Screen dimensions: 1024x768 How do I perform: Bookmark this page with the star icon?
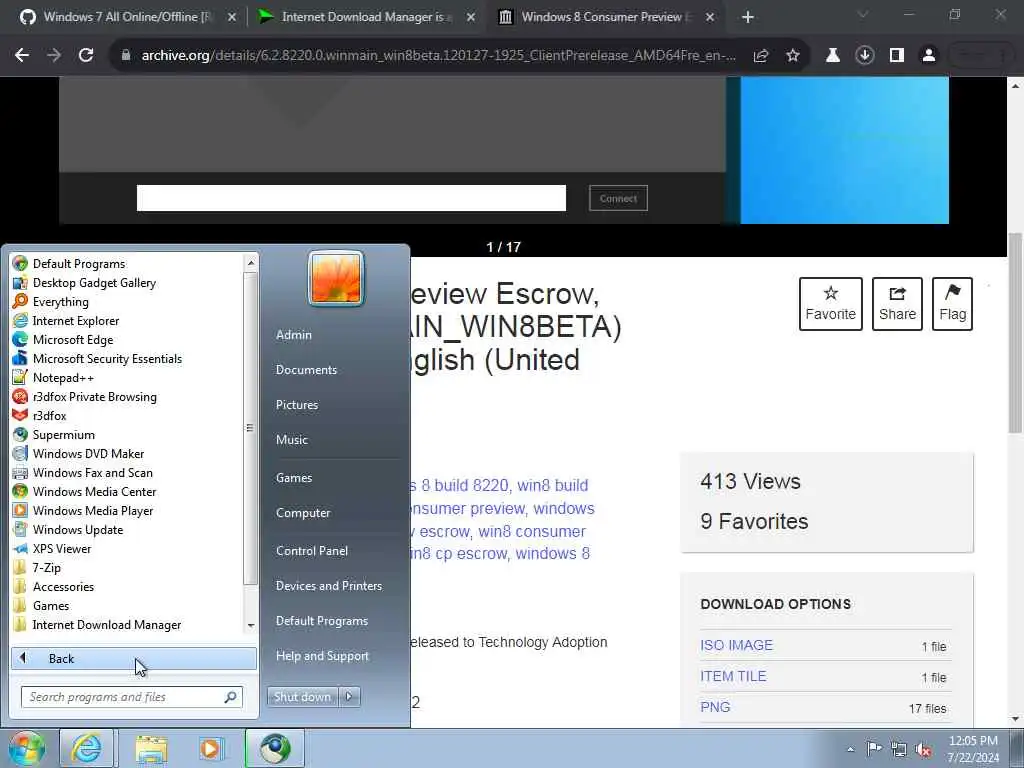pyautogui.click(x=793, y=56)
